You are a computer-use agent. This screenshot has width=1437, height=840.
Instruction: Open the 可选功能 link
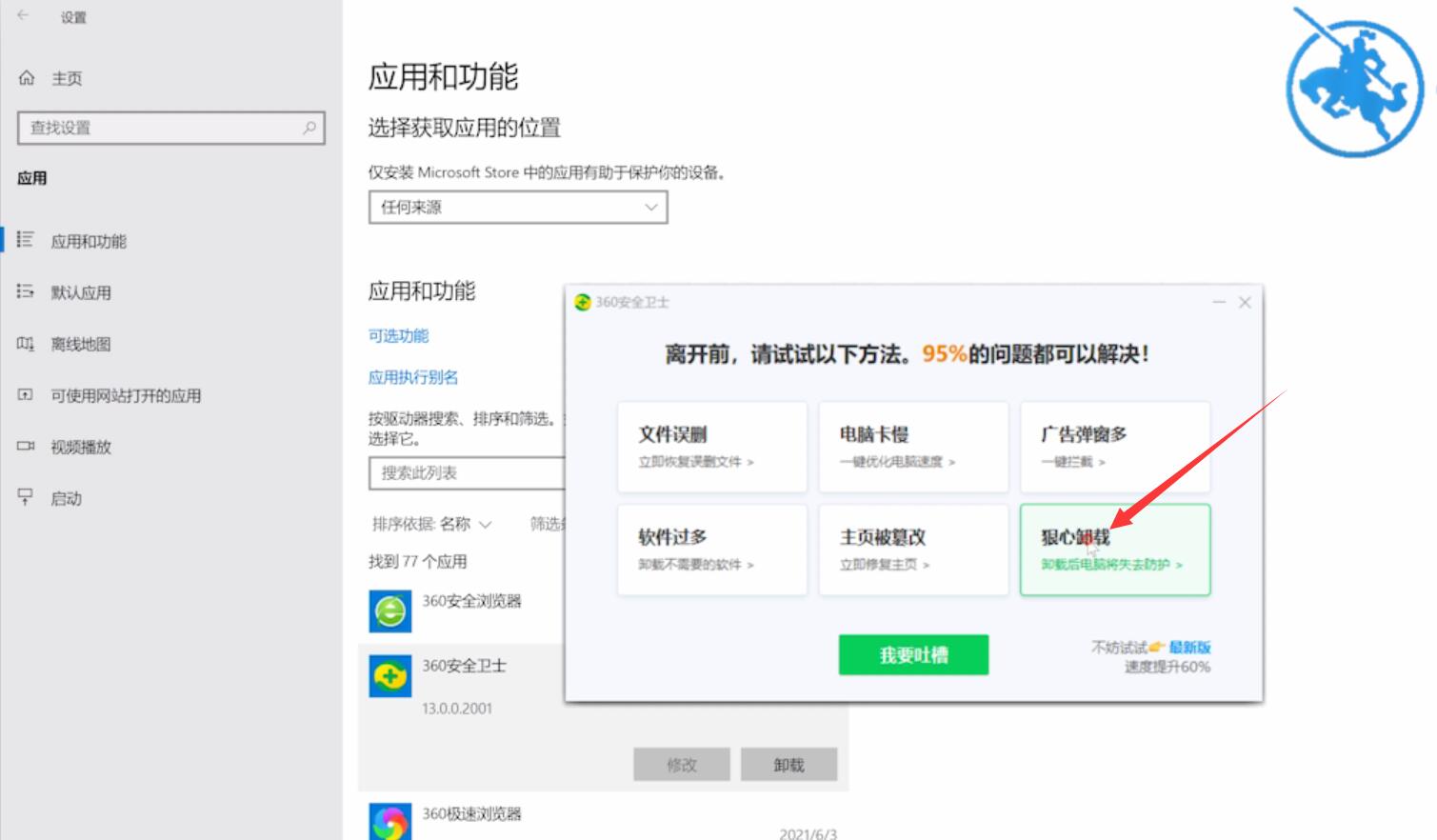coord(398,335)
